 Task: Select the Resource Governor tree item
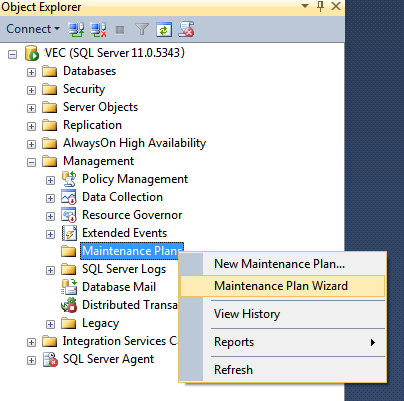(132, 215)
